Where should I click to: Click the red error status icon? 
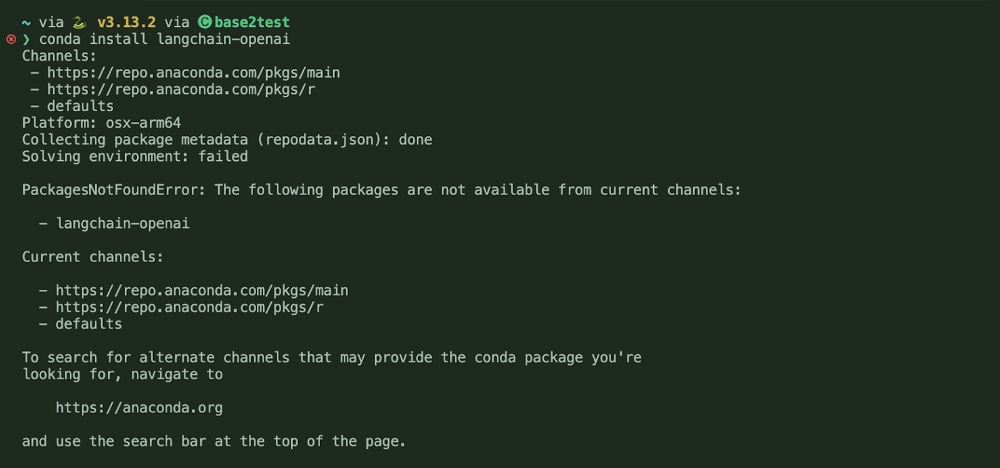(x=11, y=39)
